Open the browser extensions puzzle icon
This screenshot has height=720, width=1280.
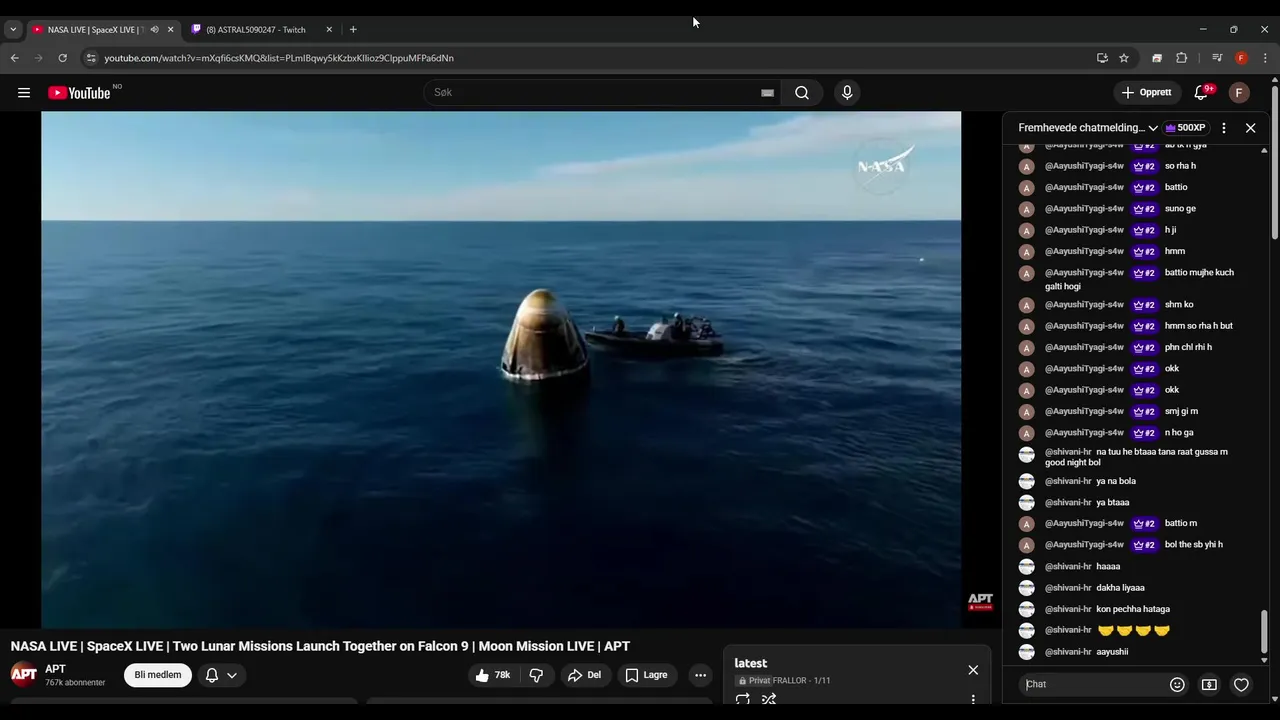(1181, 58)
